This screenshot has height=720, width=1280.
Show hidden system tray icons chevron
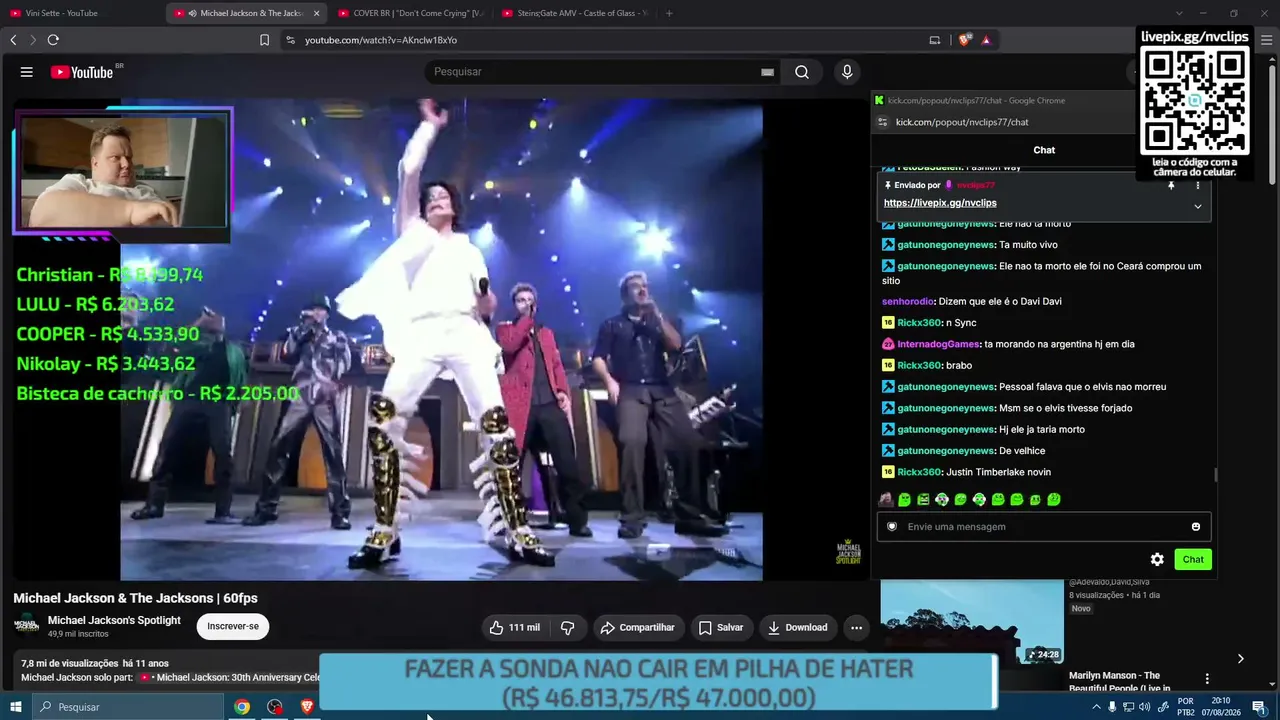pos(1096,707)
